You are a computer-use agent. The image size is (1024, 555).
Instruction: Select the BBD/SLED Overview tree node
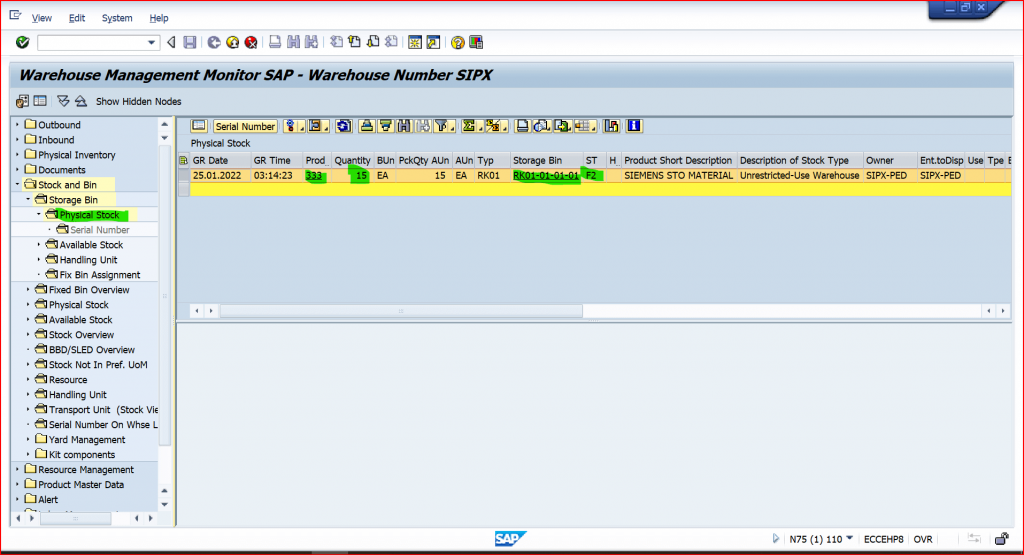(91, 350)
